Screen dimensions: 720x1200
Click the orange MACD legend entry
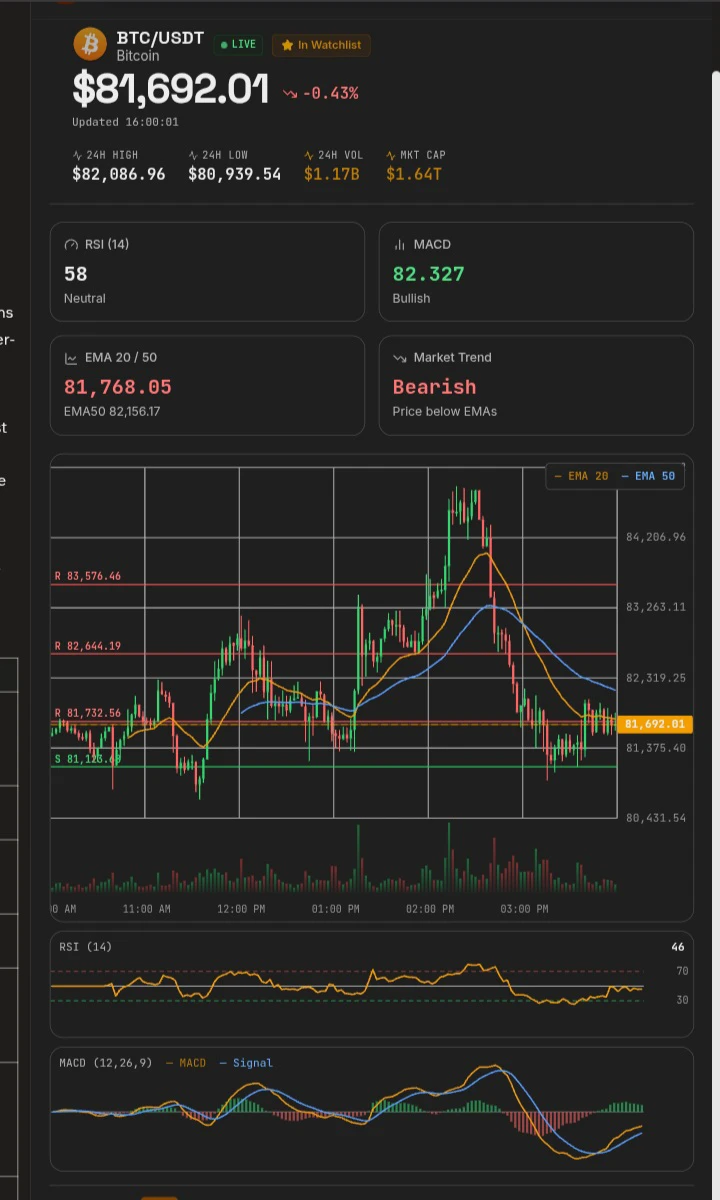(186, 1063)
